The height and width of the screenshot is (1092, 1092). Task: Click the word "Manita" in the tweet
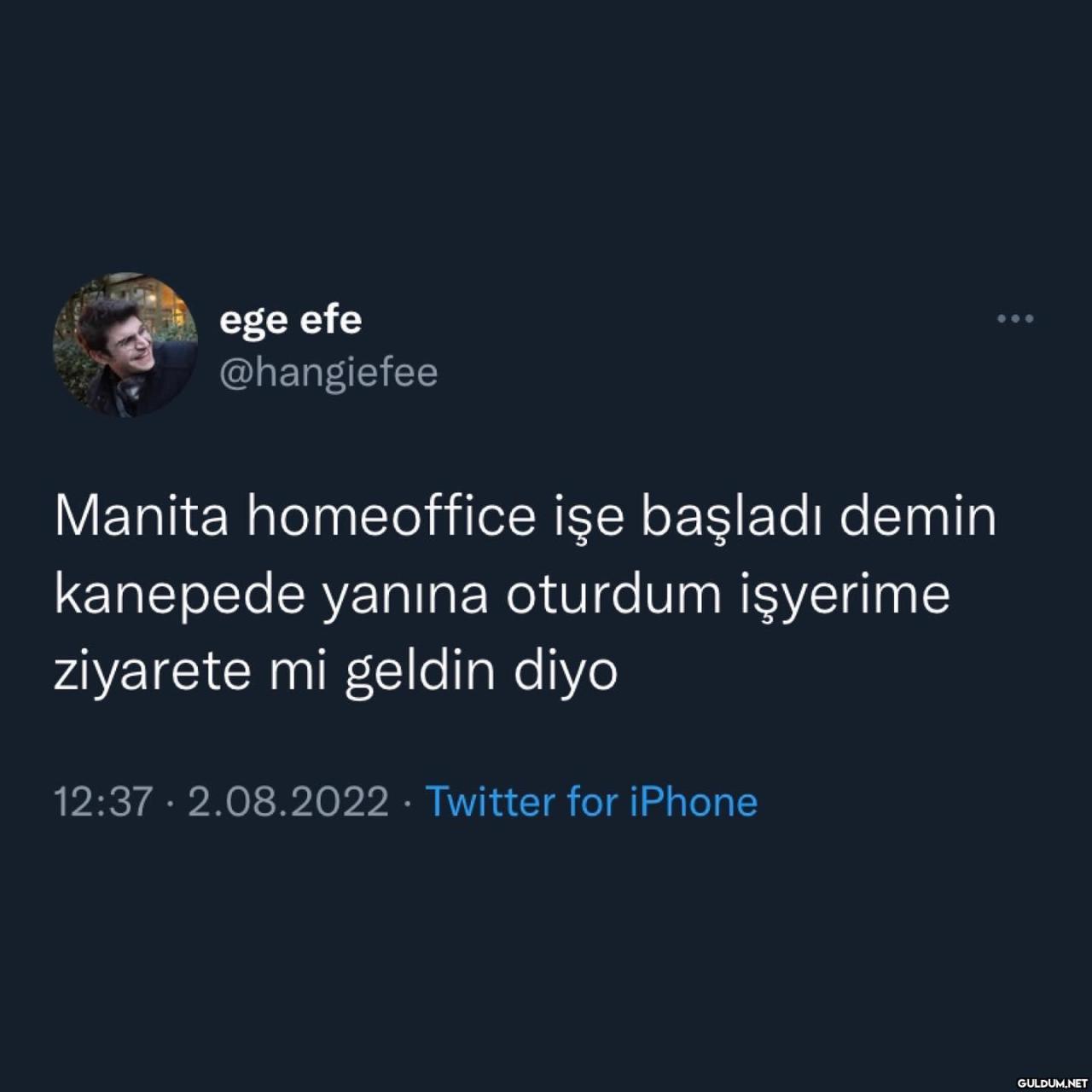click(x=142, y=517)
